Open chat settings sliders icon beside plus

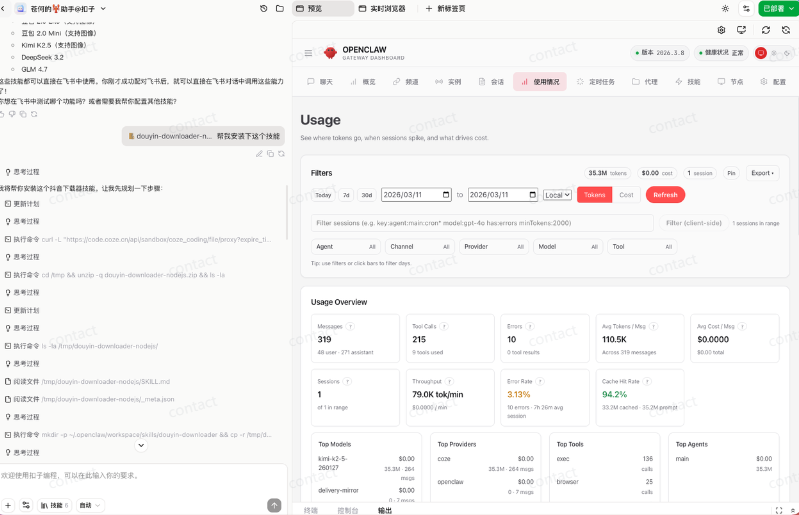pyautogui.click(x=26, y=505)
